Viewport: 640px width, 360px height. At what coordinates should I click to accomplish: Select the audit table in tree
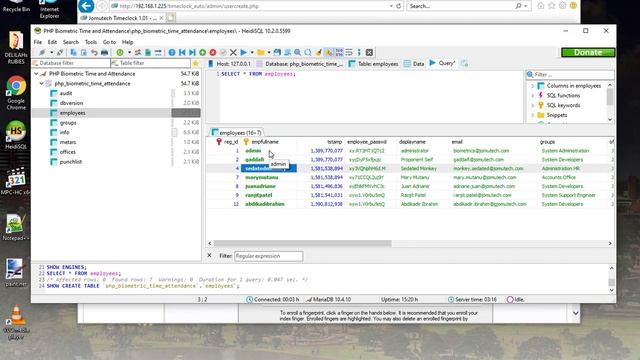pos(66,93)
